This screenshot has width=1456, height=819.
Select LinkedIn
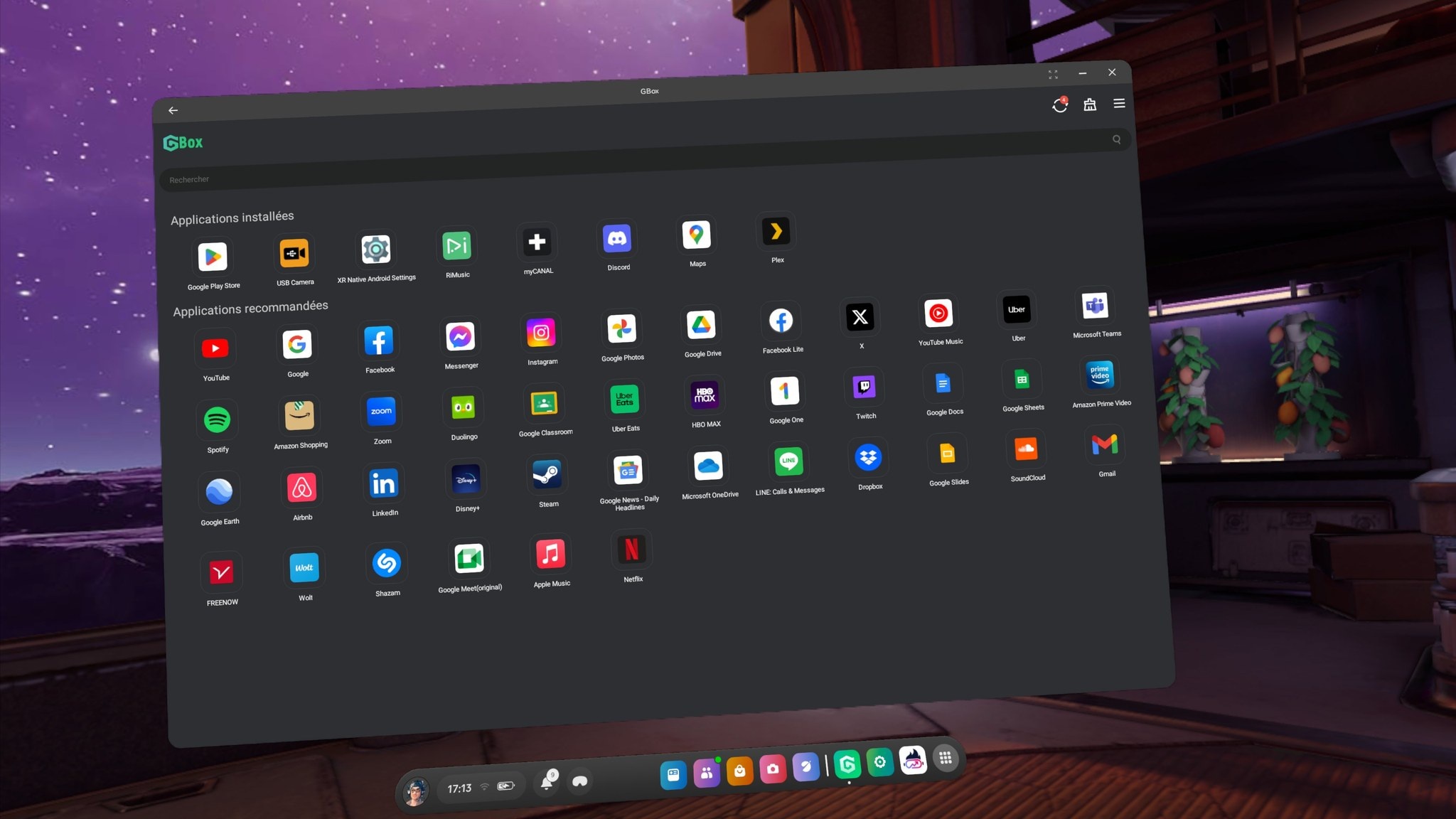click(x=384, y=483)
